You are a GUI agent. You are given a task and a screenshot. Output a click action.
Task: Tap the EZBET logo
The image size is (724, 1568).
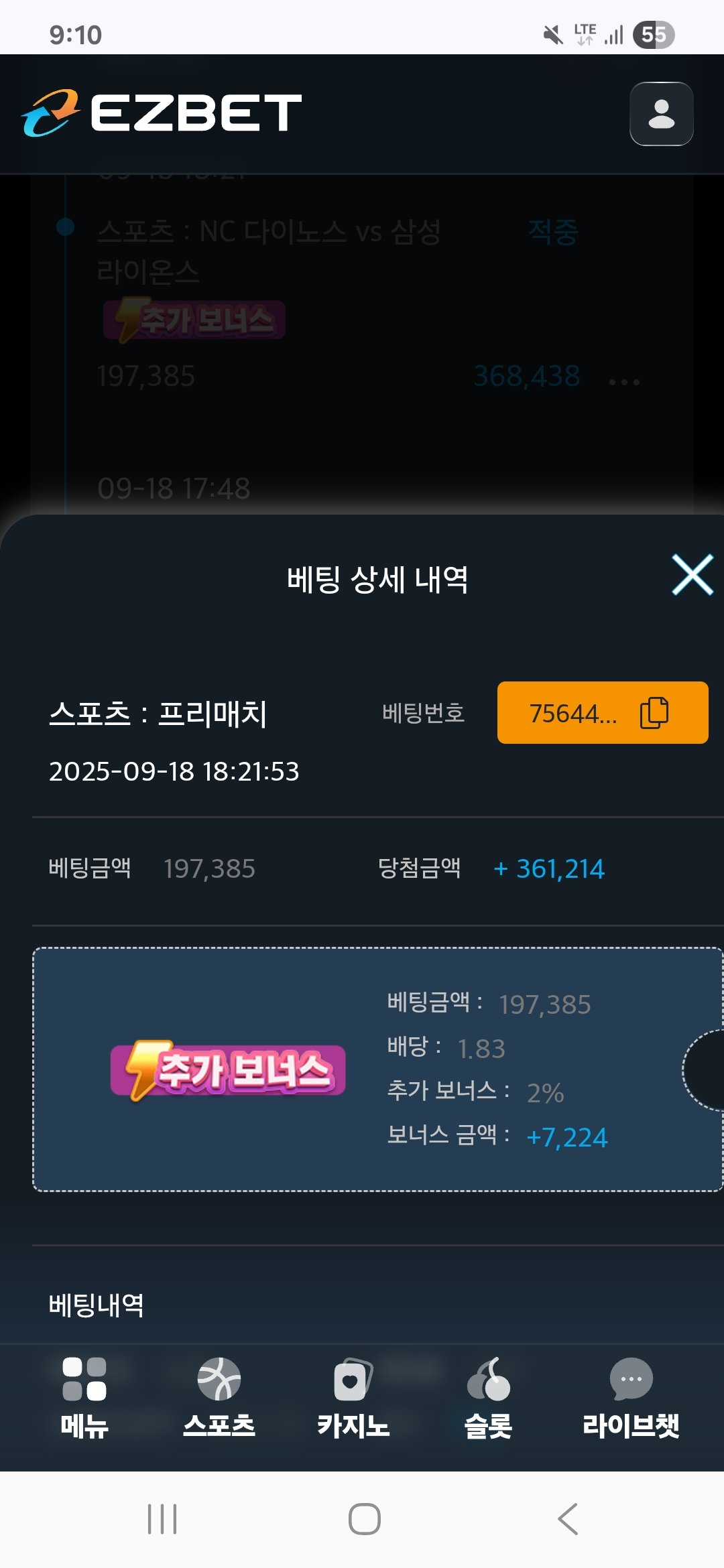tap(162, 113)
